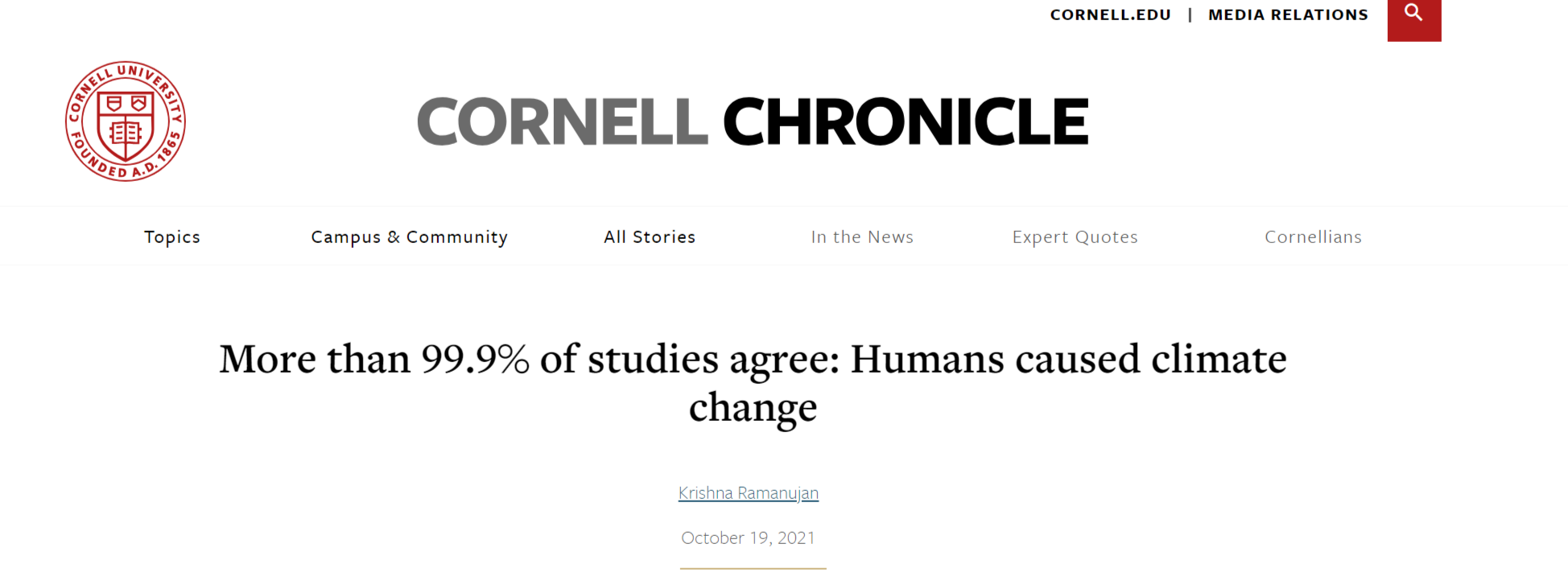This screenshot has height=585, width=1568.
Task: Click the October 19, 2021 date
Action: point(749,538)
